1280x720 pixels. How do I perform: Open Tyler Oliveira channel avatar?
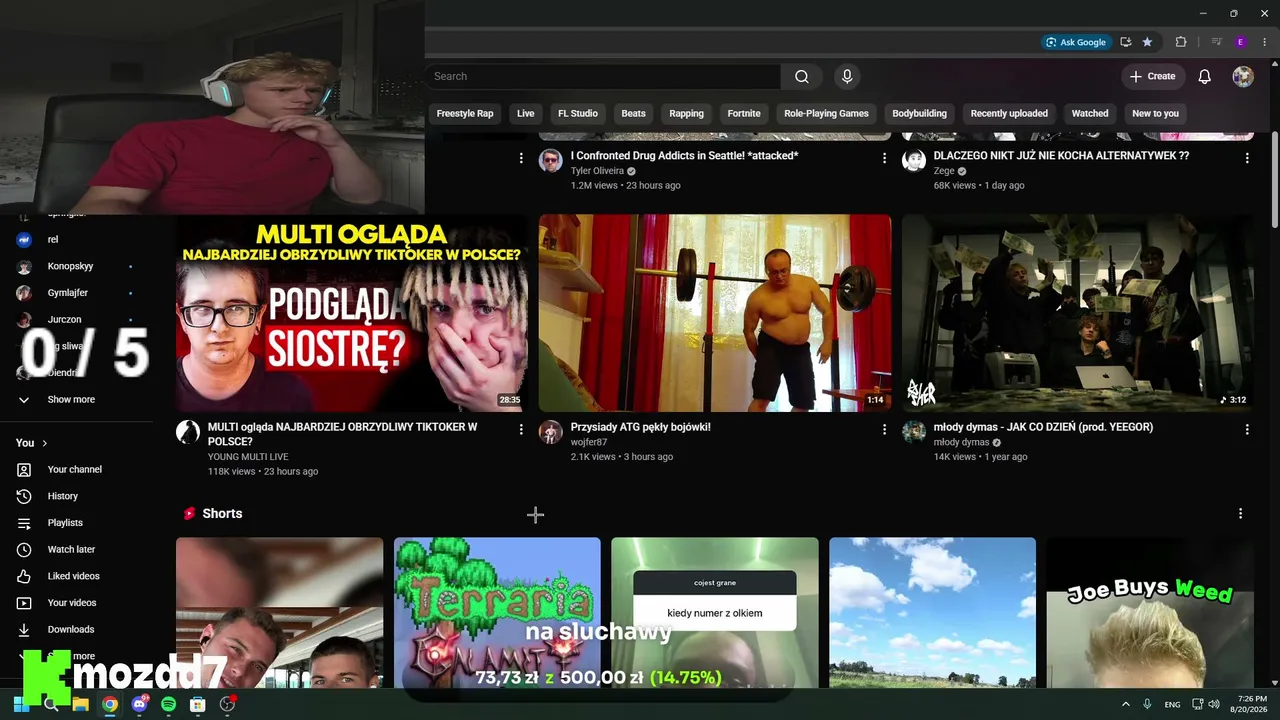click(551, 161)
